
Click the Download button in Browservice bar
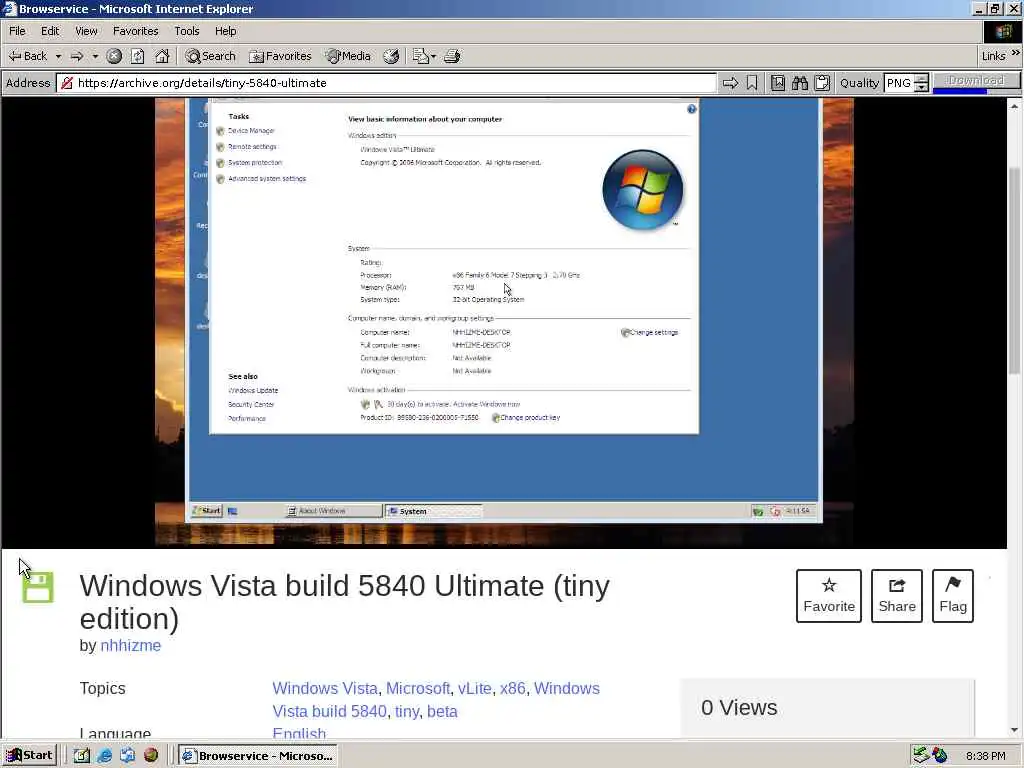point(976,80)
